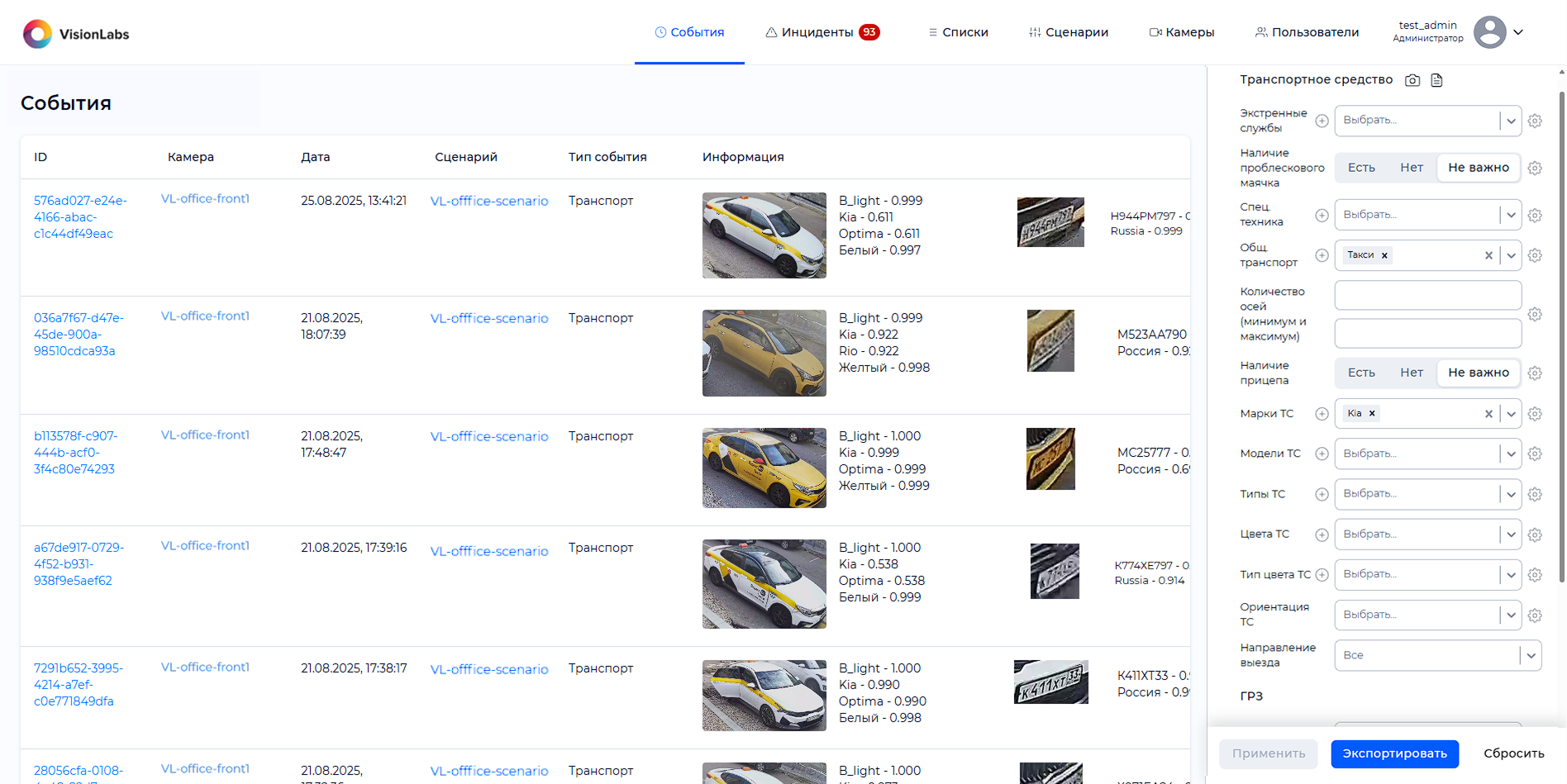The height and width of the screenshot is (784, 1567).
Task: Open the Модели ТС dropdown
Action: click(x=1427, y=454)
